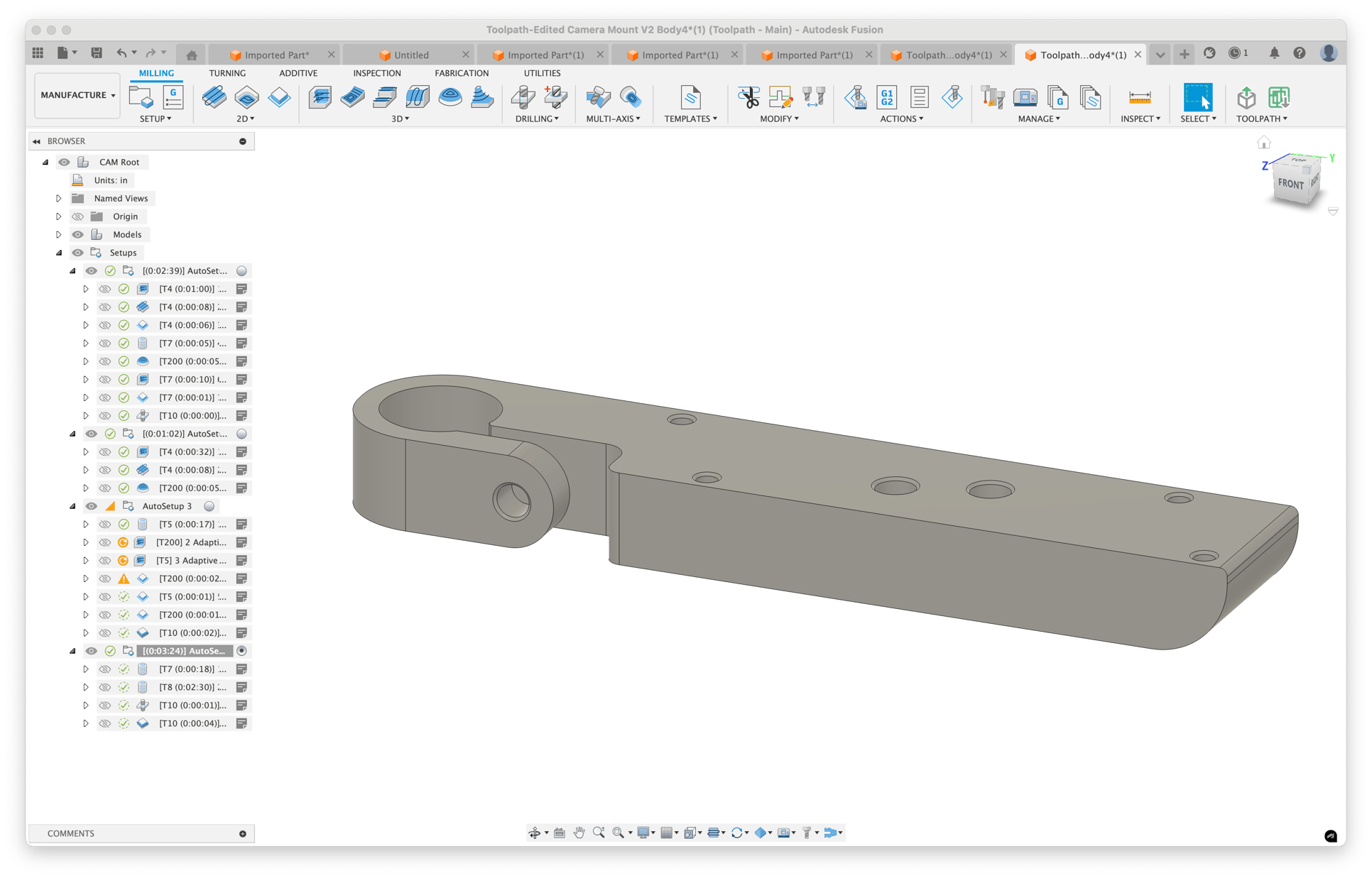The width and height of the screenshot is (1372, 878).
Task: Click the COMMENTS bar at the bottom
Action: pyautogui.click(x=70, y=833)
